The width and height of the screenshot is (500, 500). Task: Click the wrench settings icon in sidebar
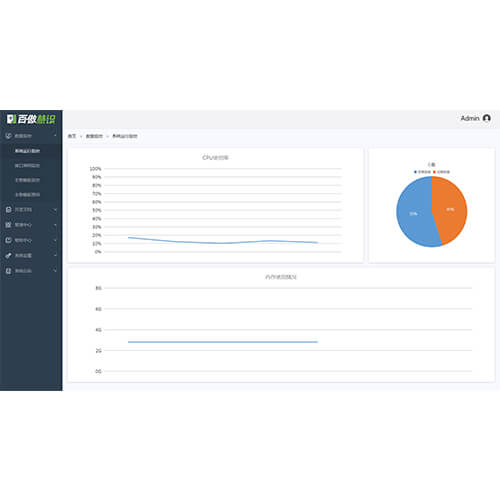pyautogui.click(x=9, y=255)
